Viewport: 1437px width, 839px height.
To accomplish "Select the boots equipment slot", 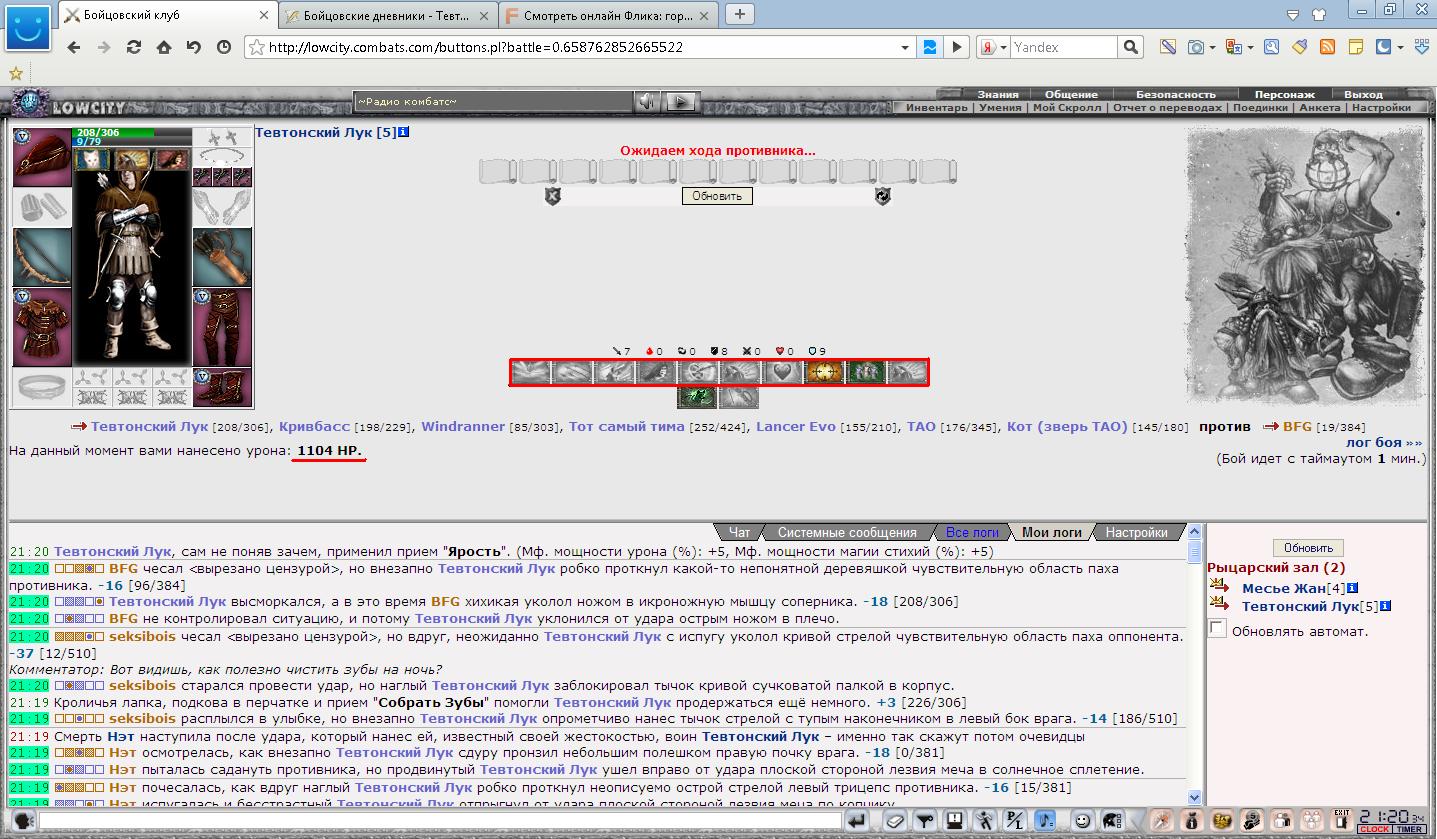I will [221, 387].
